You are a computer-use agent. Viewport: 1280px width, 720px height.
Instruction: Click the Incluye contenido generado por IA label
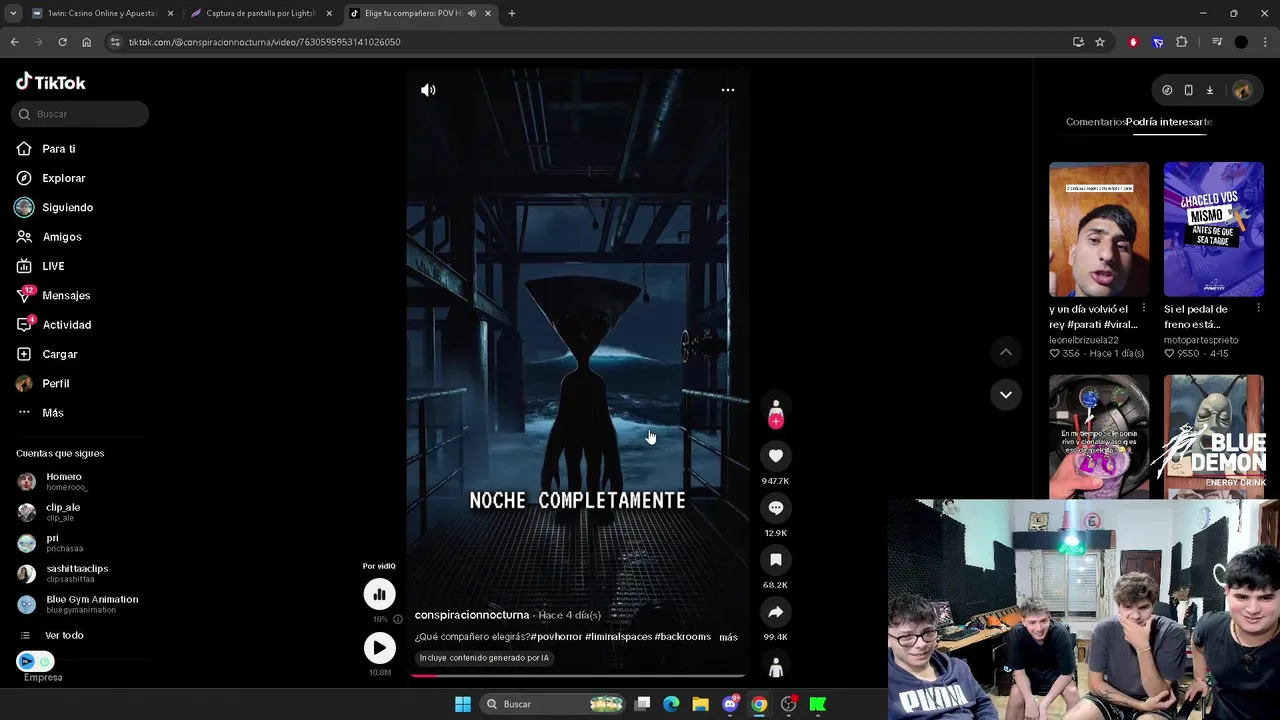point(484,658)
